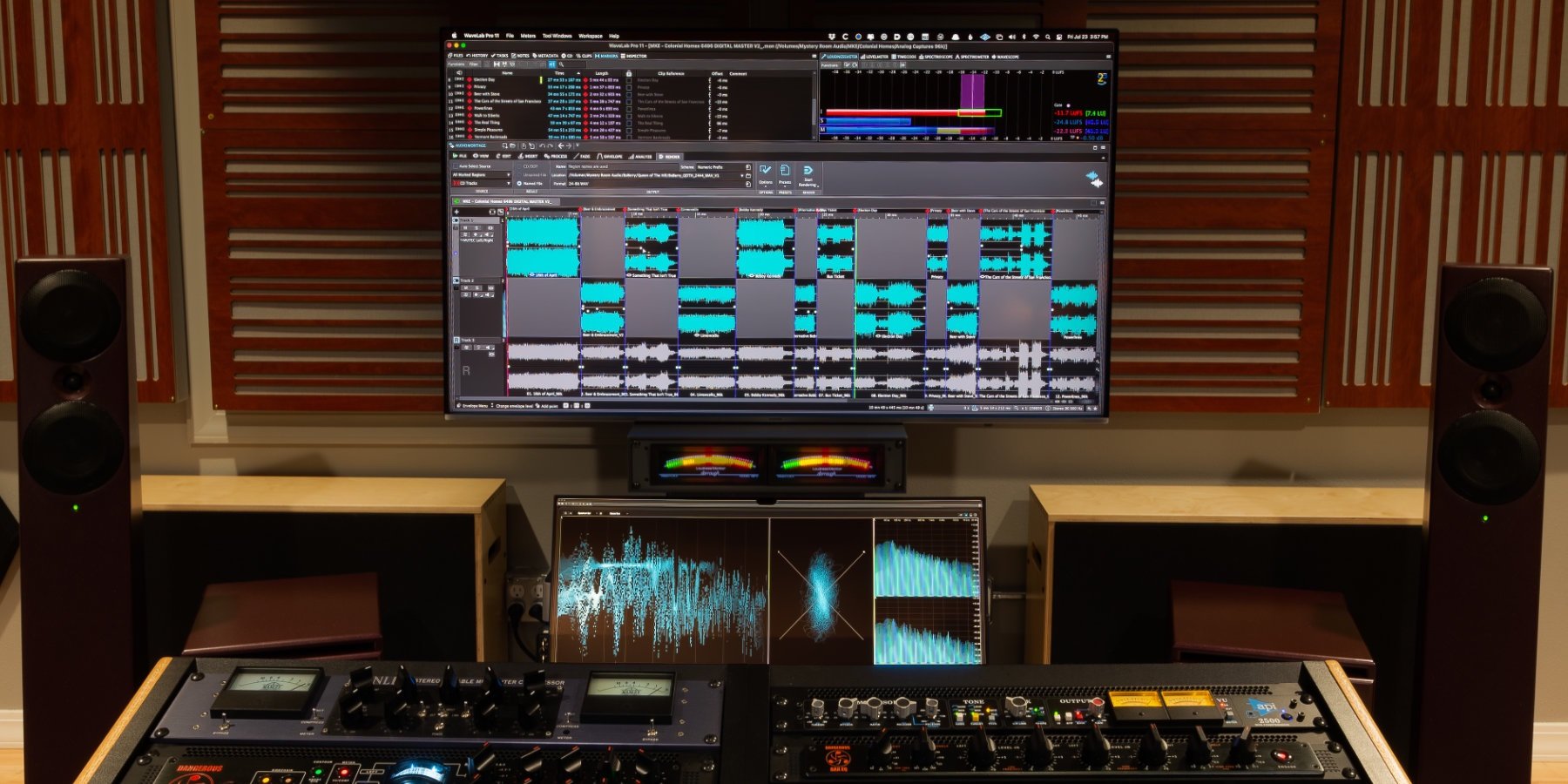Switch to the Spectroscope meter tab
The image size is (1568, 784).
coord(937,57)
